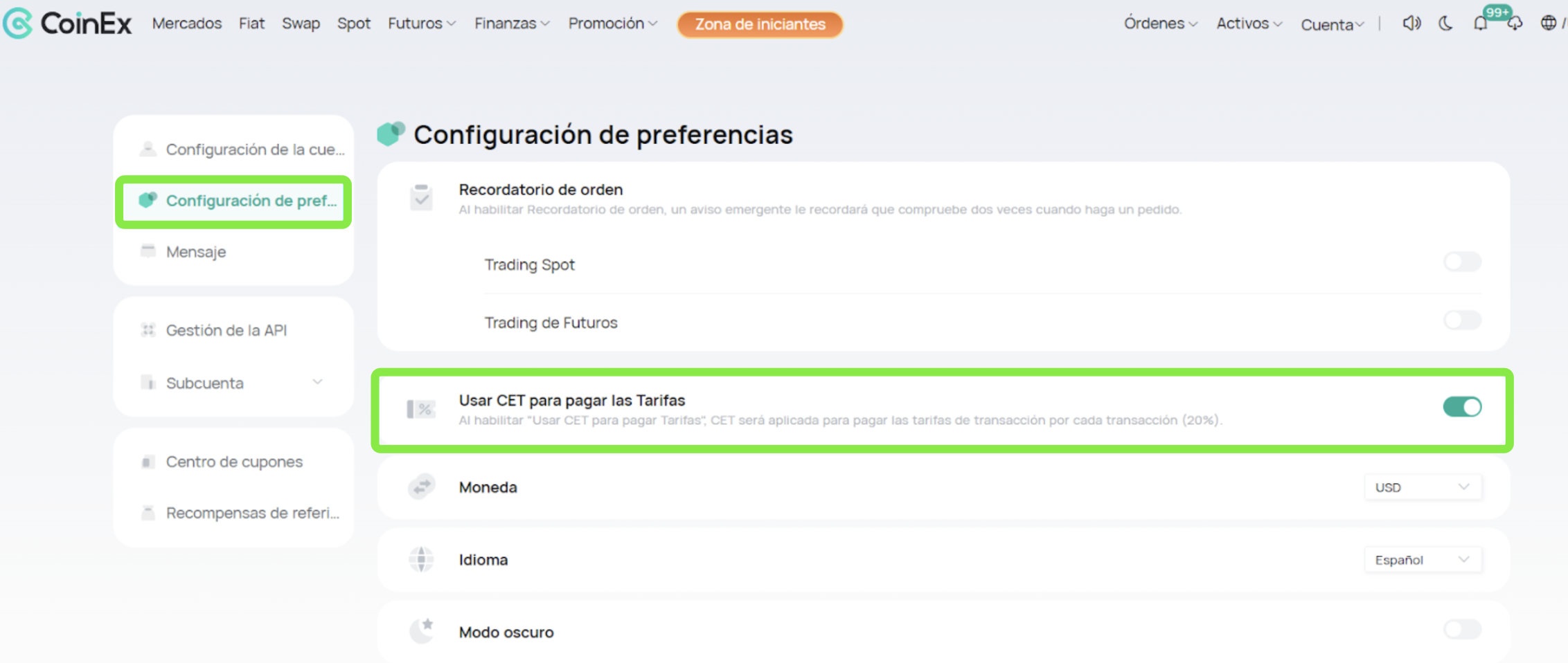
Task: Click the referral rewards icon
Action: tap(148, 513)
